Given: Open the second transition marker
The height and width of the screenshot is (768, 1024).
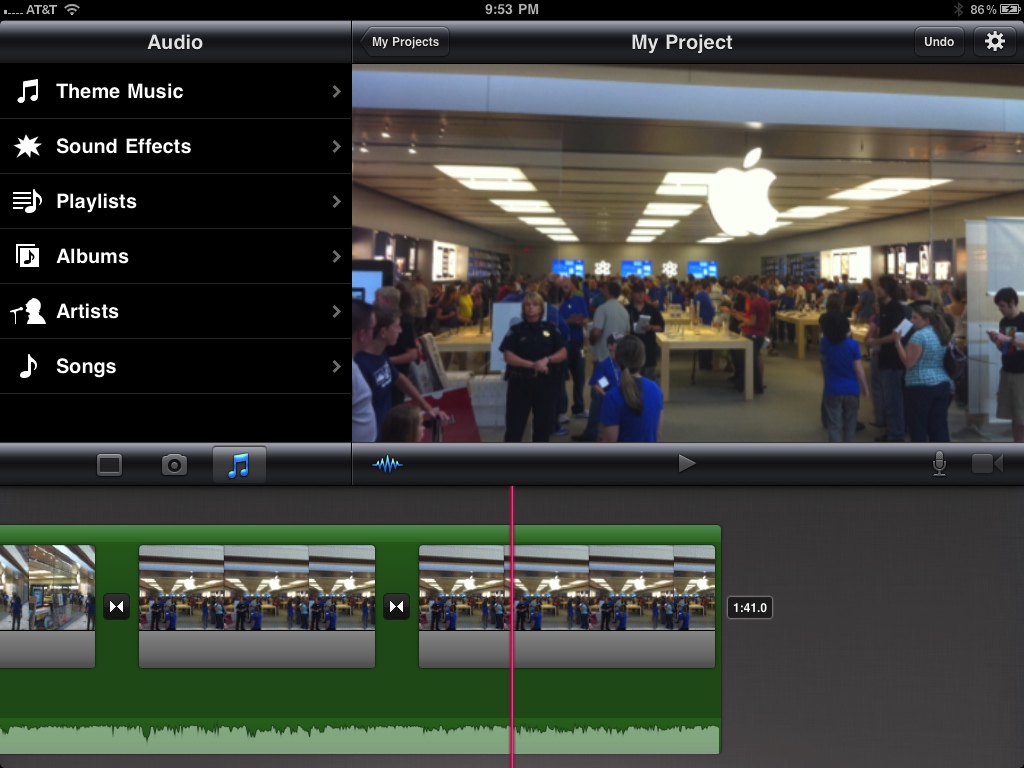Looking at the screenshot, I should pos(397,606).
